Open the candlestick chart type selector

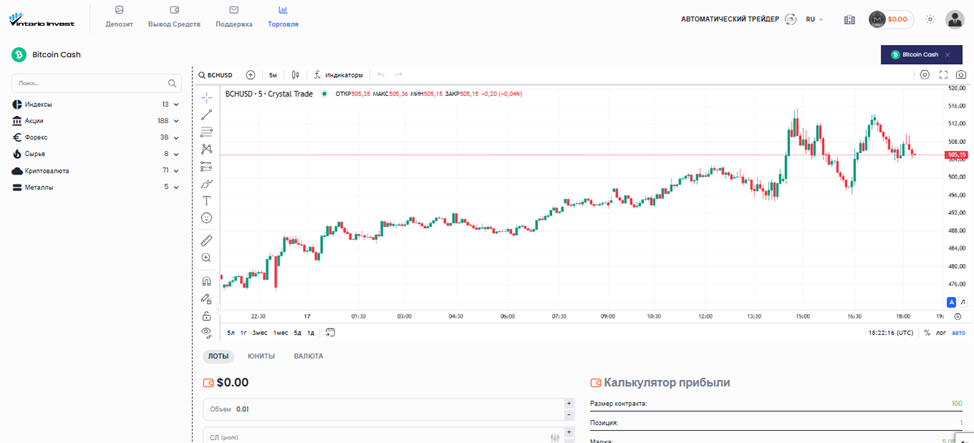pos(296,75)
